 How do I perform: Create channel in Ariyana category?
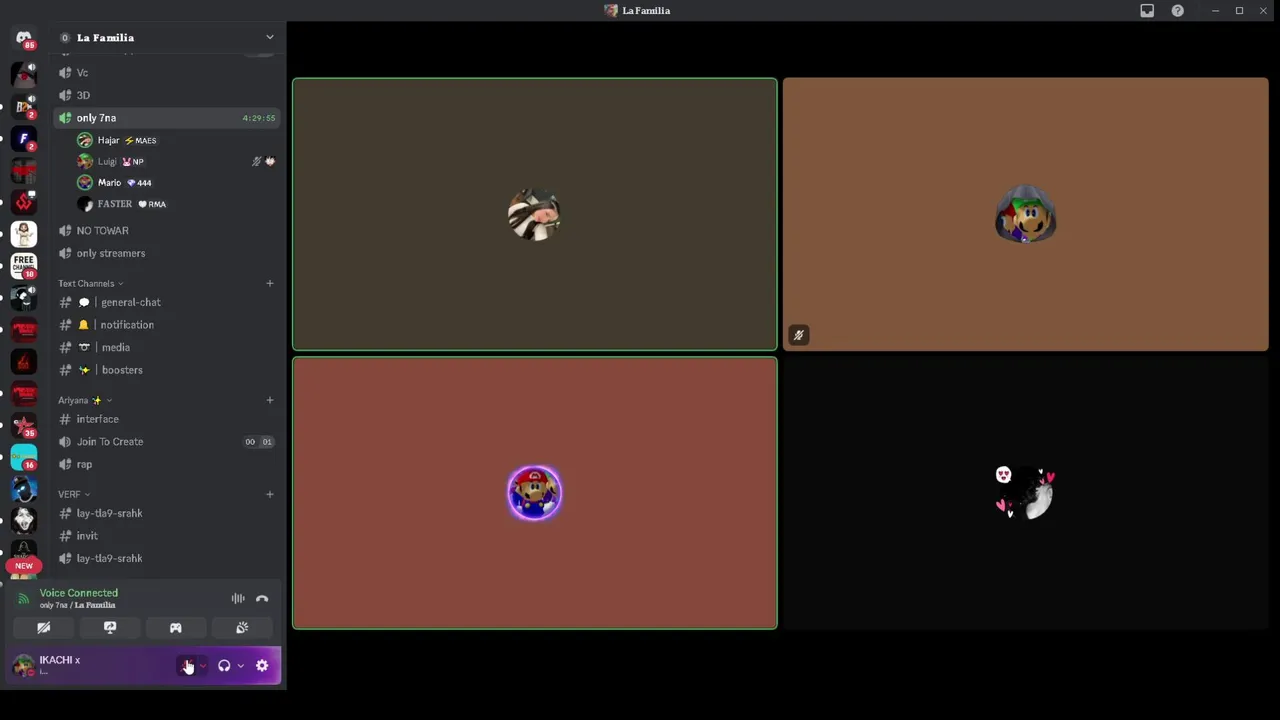tap(269, 400)
